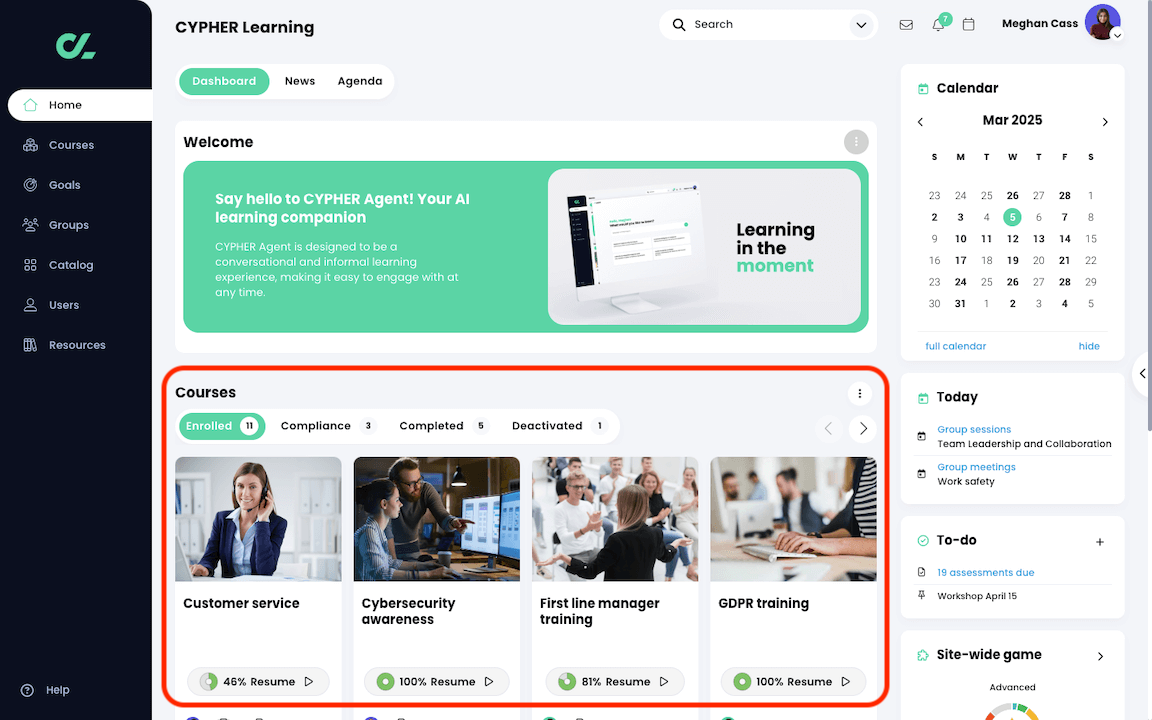Resume Cybersecurity awareness course
Image resolution: width=1152 pixels, height=720 pixels.
(x=436, y=682)
